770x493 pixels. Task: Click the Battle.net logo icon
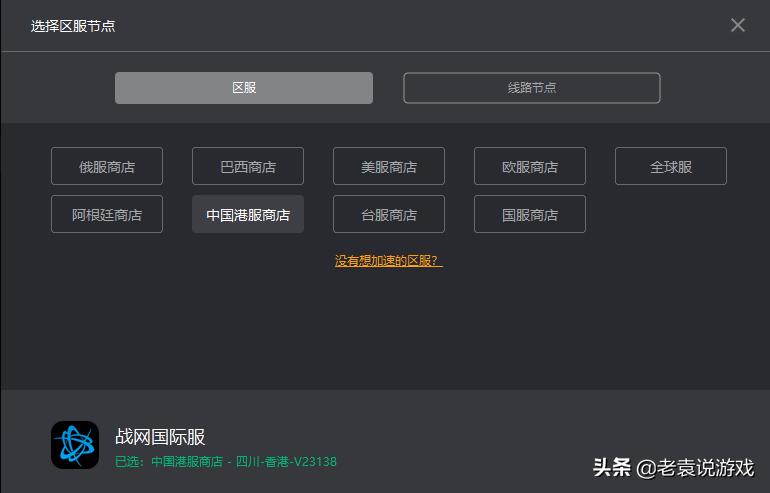click(x=75, y=445)
